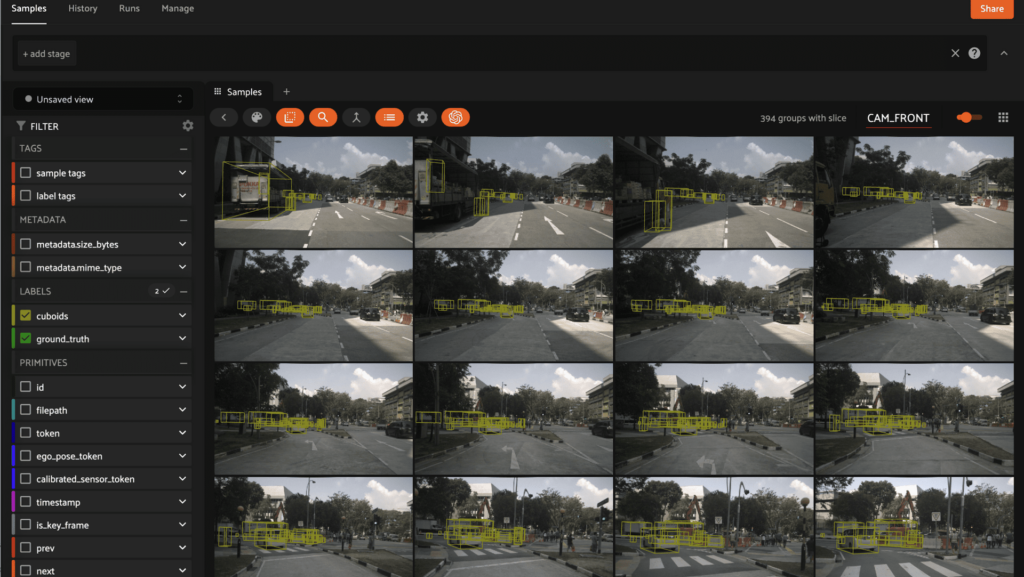1024x577 pixels.
Task: Check the sample tags checkbox
Action: pos(25,173)
